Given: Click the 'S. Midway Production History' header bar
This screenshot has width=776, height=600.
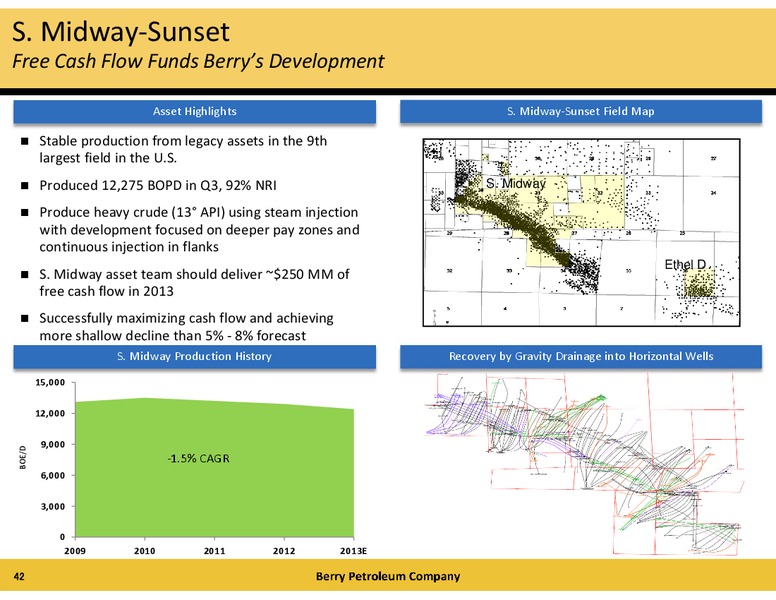Looking at the screenshot, I should pos(194,356).
